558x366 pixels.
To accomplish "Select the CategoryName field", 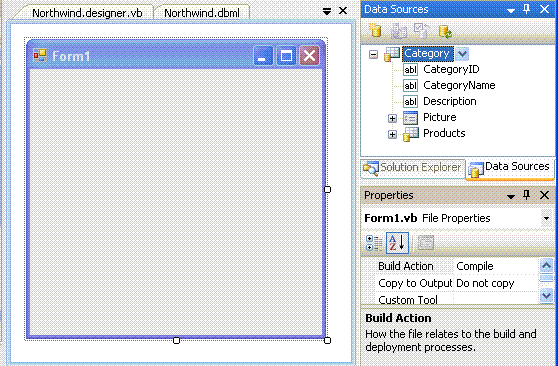I will tap(459, 85).
